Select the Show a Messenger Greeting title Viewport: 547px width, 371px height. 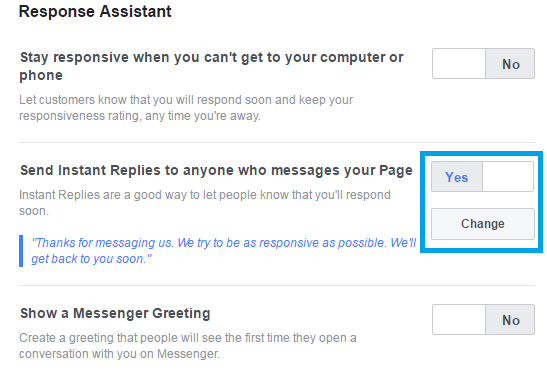(115, 313)
